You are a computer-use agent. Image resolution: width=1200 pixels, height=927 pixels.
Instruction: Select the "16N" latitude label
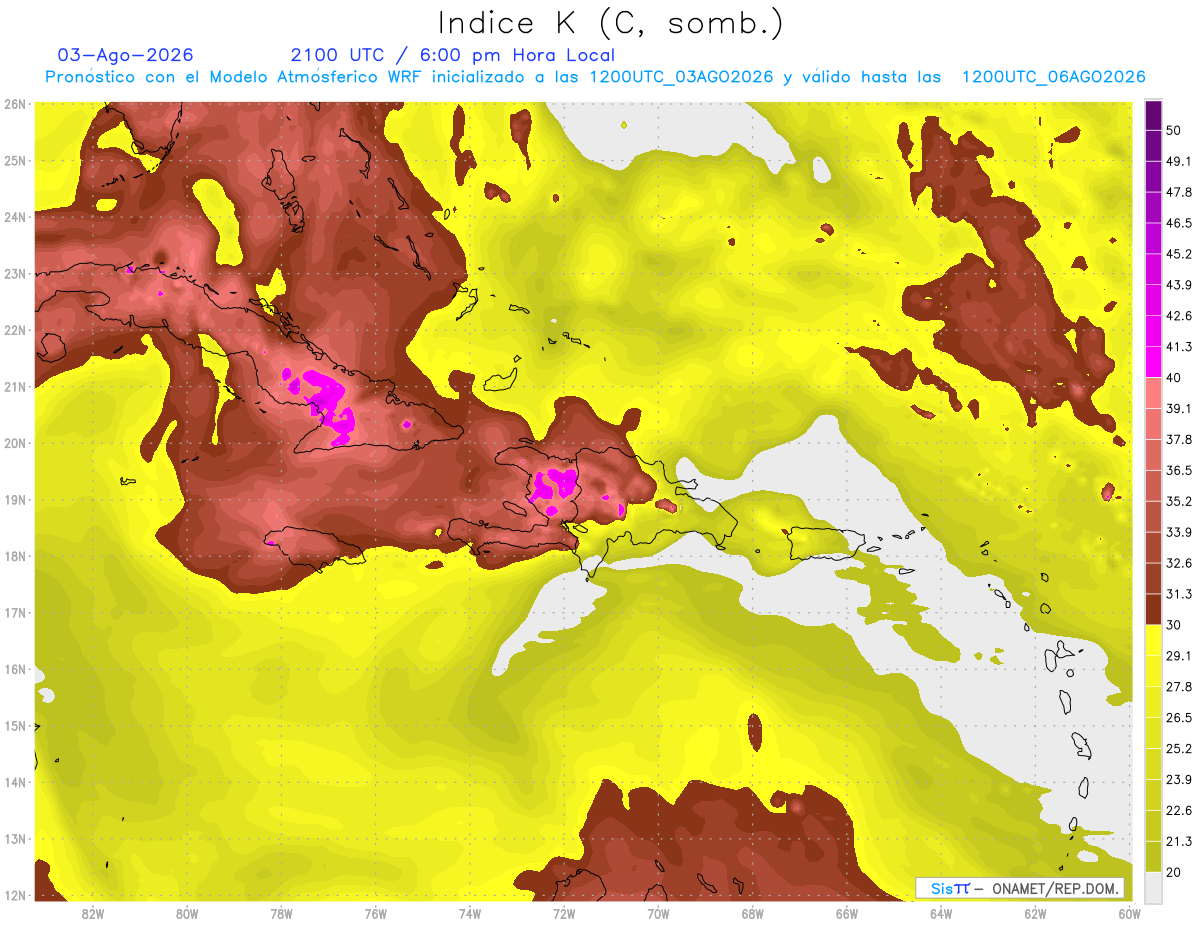coord(15,669)
